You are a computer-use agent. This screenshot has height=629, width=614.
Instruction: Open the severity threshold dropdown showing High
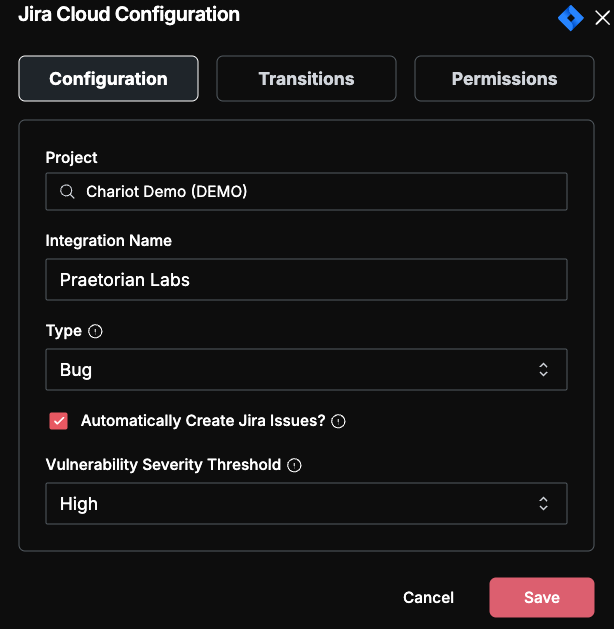(x=306, y=503)
